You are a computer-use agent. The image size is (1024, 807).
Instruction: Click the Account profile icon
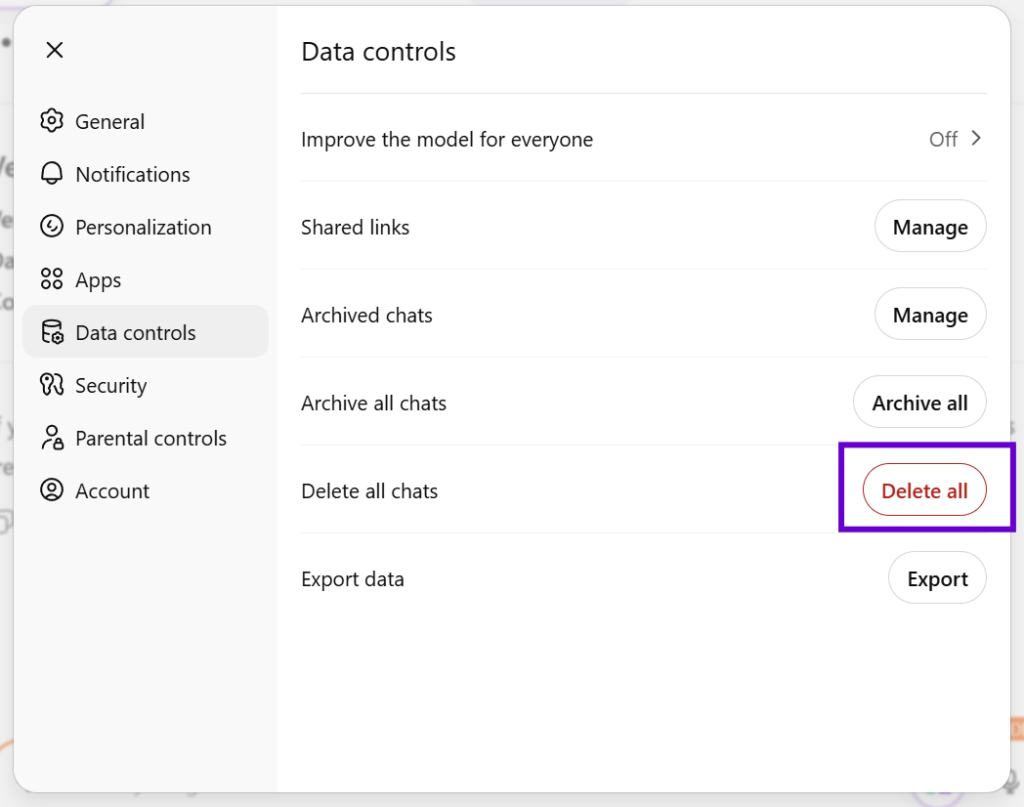(x=52, y=490)
